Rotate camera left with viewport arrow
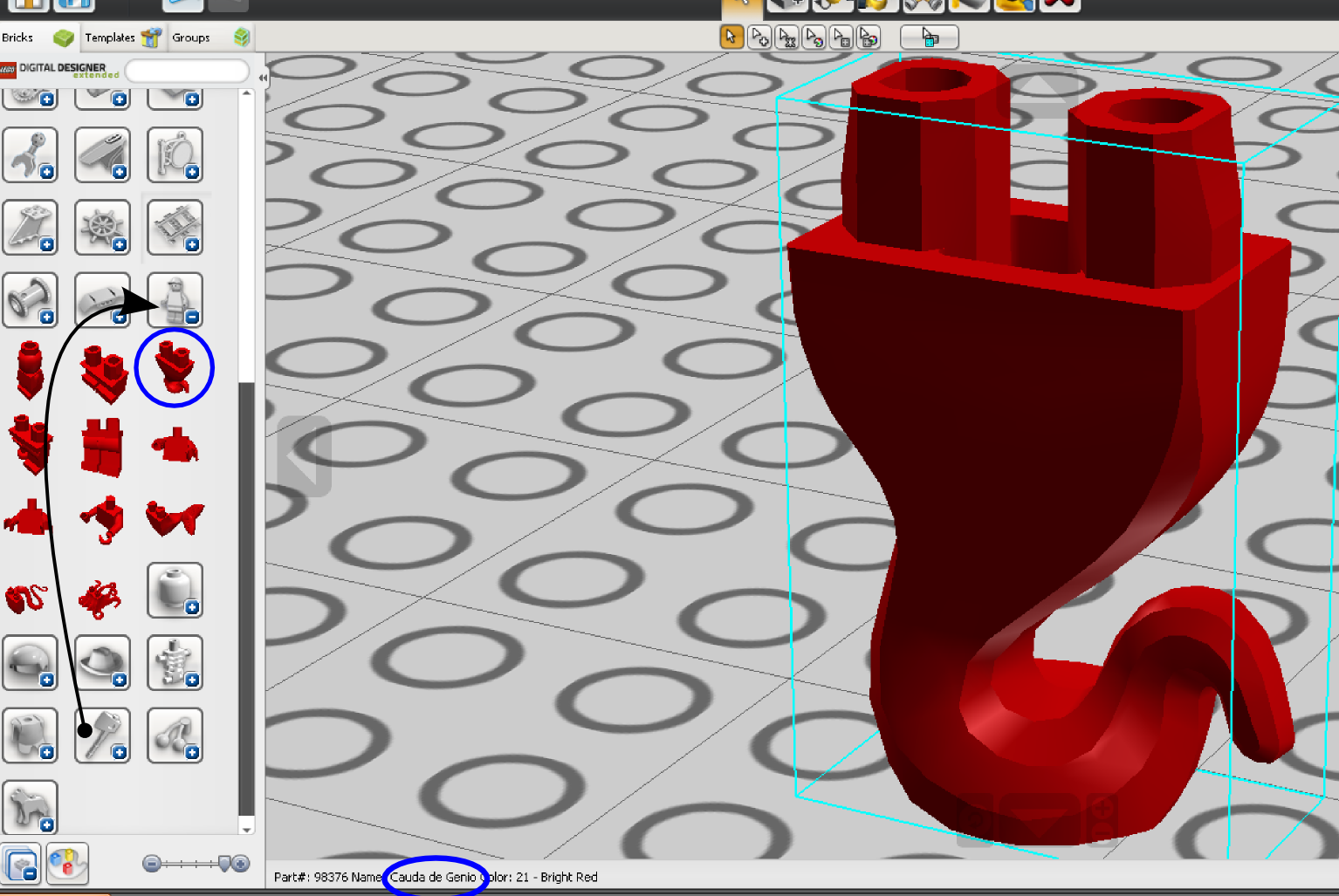1339x896 pixels. click(303, 456)
